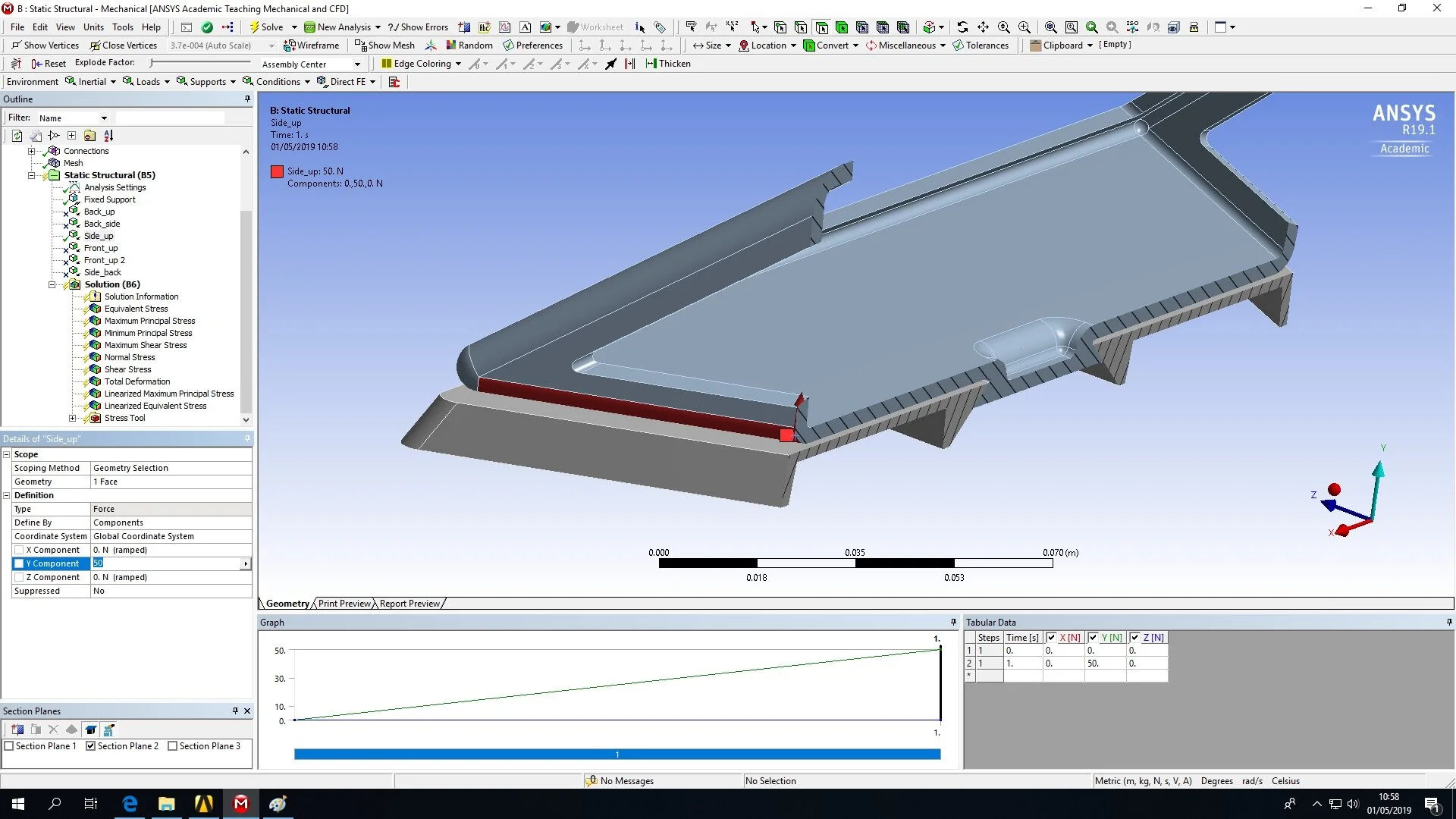Collapse the Scope section in Details

[7, 454]
